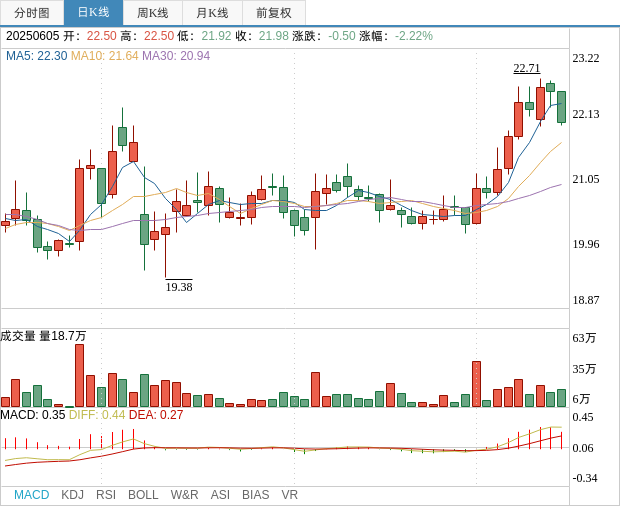Select the VR indicator

[289, 495]
